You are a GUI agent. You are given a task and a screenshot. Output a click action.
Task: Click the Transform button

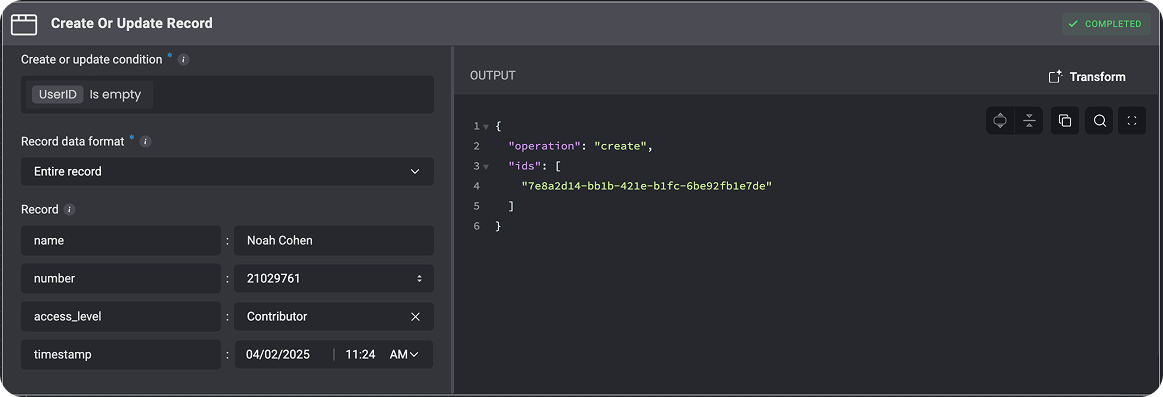(1087, 76)
